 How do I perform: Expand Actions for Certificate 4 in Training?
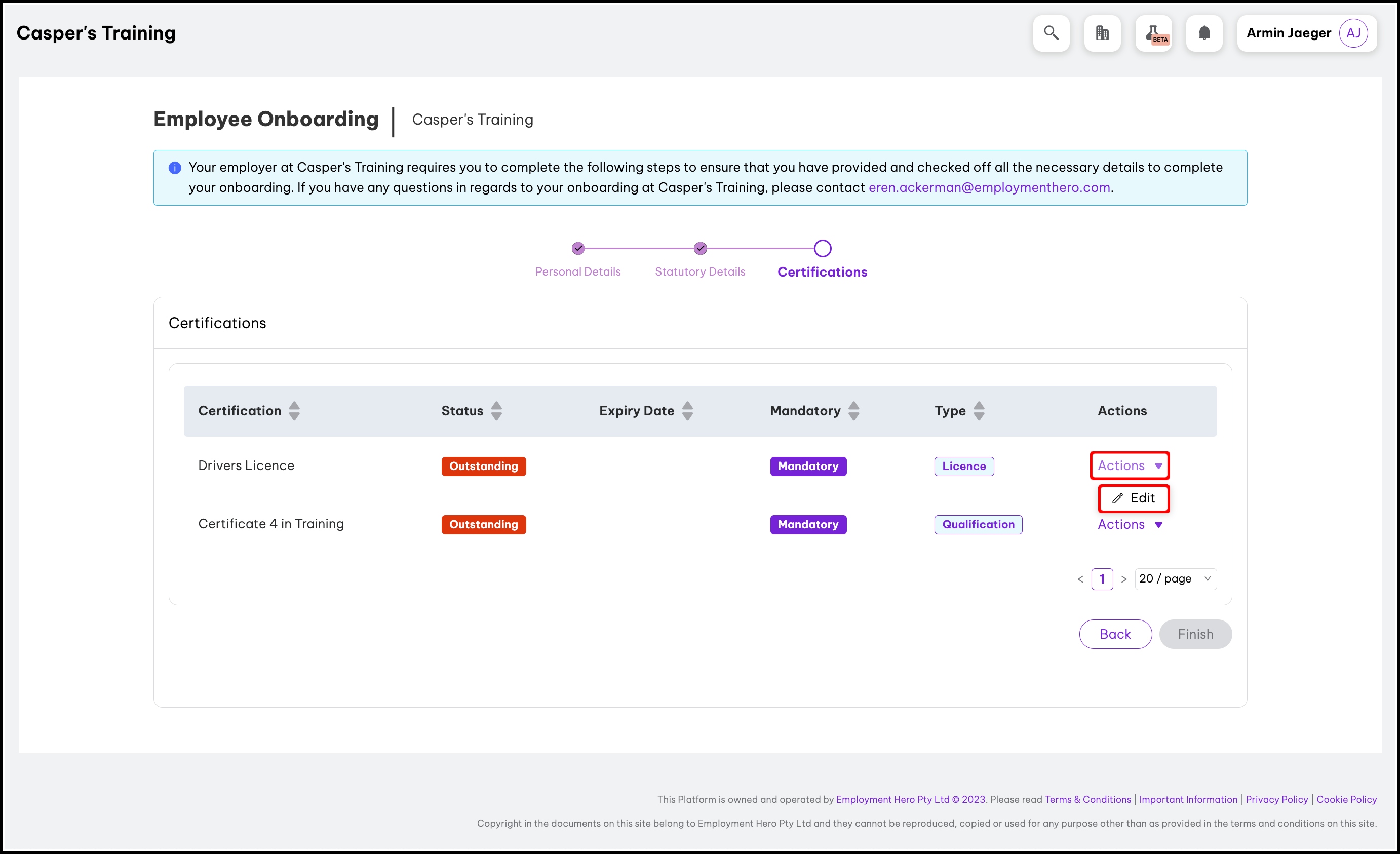(x=1129, y=524)
